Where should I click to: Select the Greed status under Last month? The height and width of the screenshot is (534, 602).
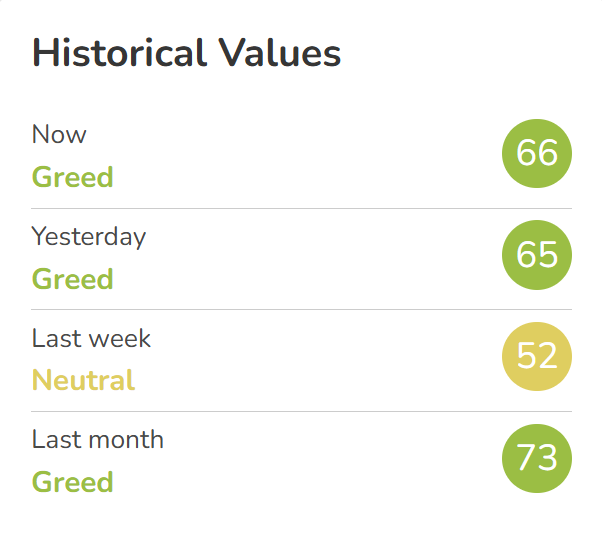[x=73, y=482]
